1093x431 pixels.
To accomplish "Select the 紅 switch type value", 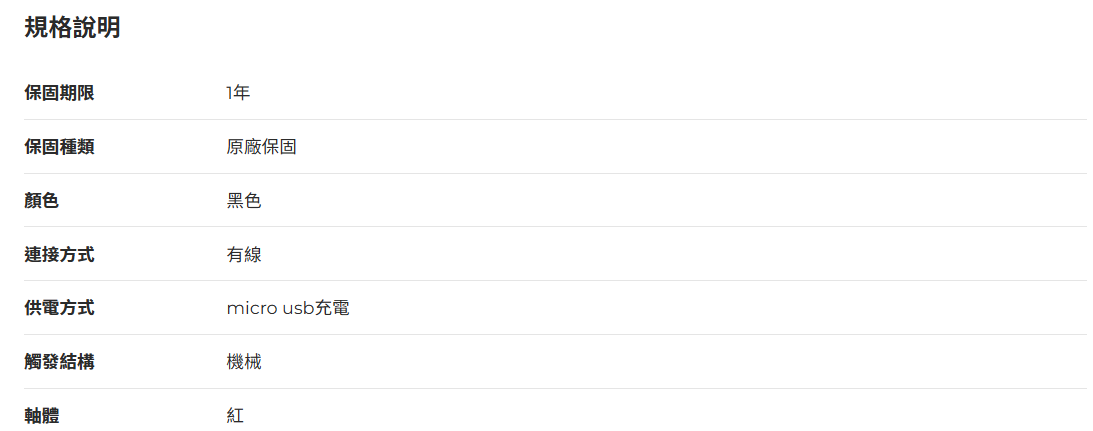I will [235, 416].
